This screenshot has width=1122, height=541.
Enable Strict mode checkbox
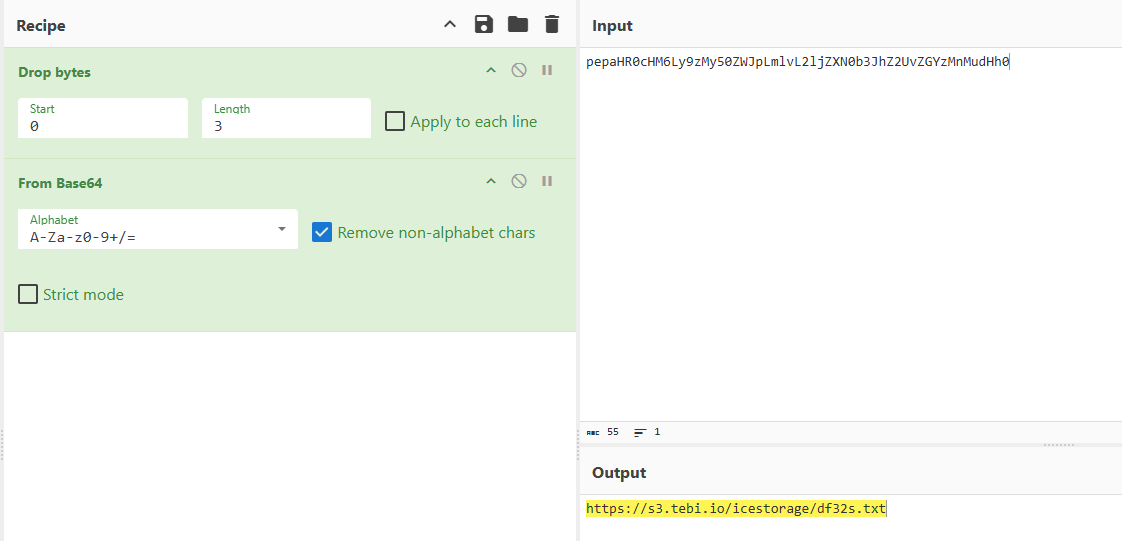(28, 294)
